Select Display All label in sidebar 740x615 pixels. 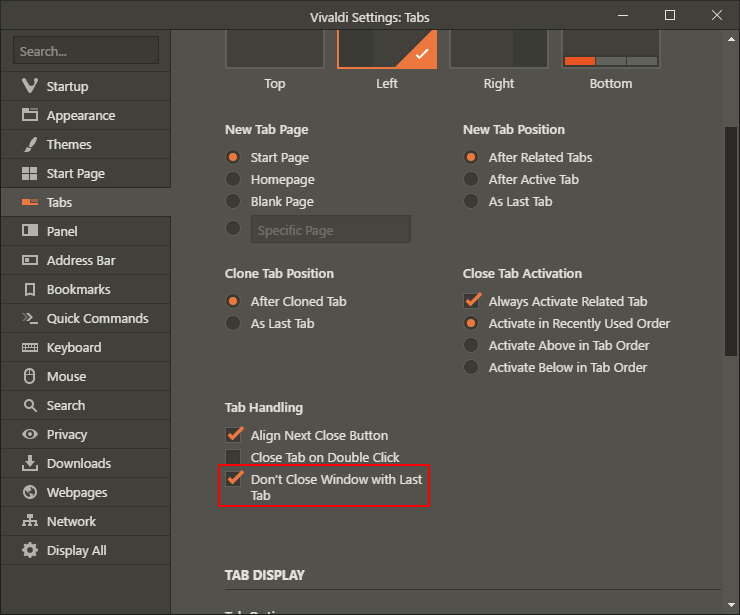[x=76, y=551]
